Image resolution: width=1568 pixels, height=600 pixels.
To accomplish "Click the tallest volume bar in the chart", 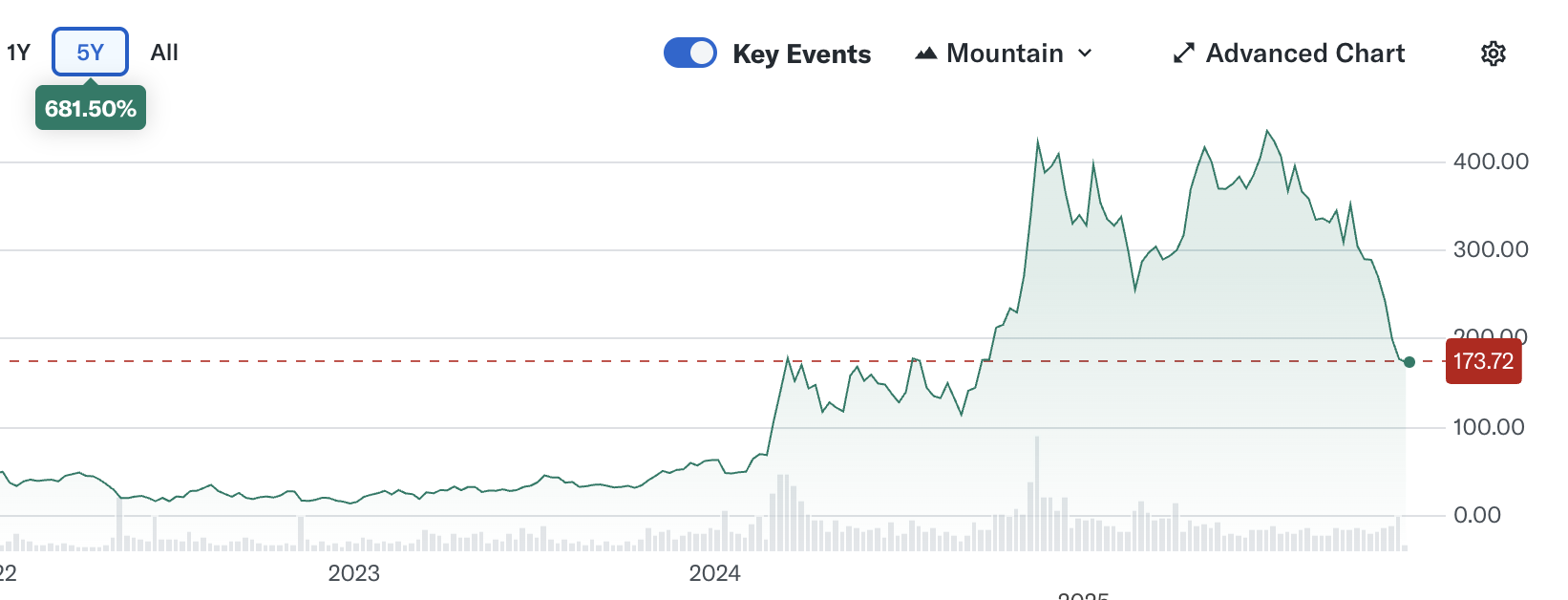I will pos(1036,493).
